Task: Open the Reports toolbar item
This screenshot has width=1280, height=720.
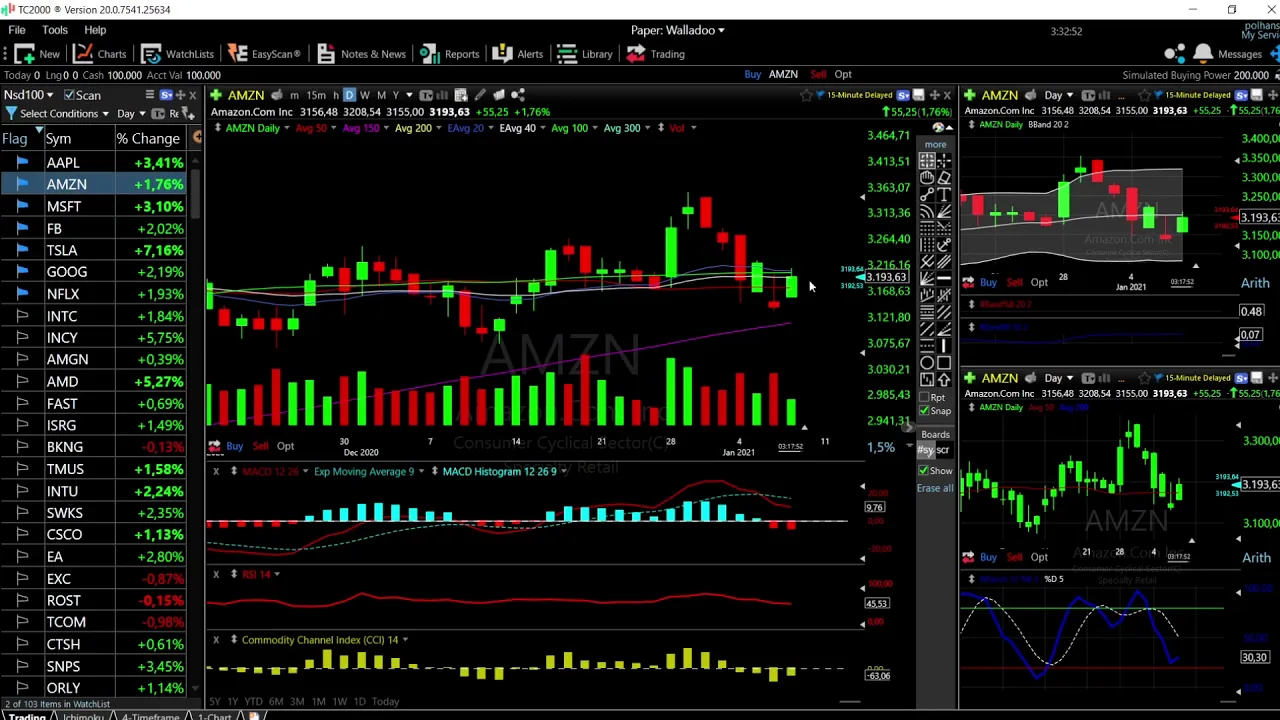Action: pos(450,54)
